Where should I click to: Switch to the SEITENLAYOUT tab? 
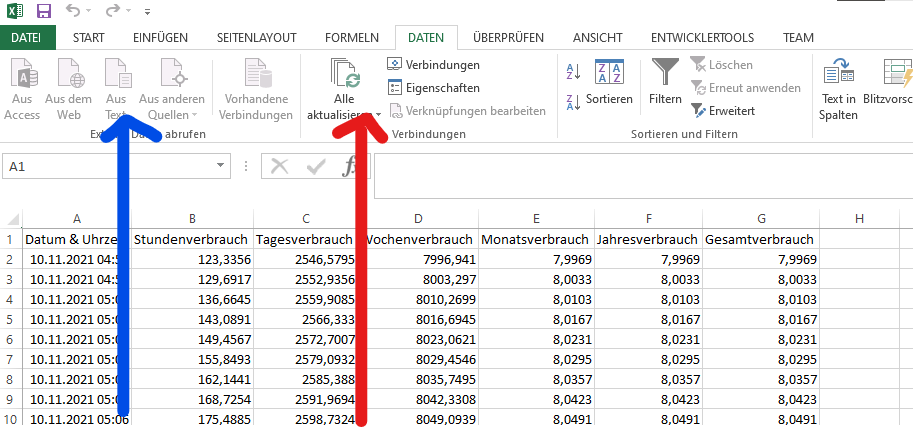[256, 38]
